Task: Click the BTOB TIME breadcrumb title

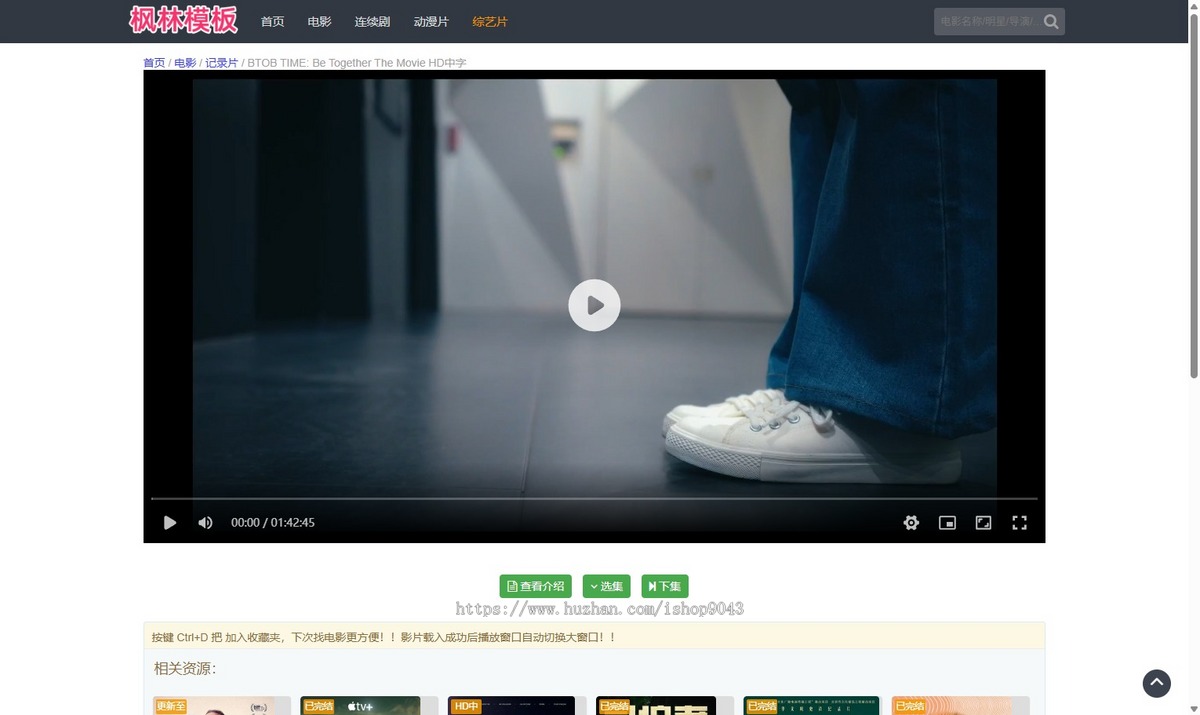Action: (357, 62)
